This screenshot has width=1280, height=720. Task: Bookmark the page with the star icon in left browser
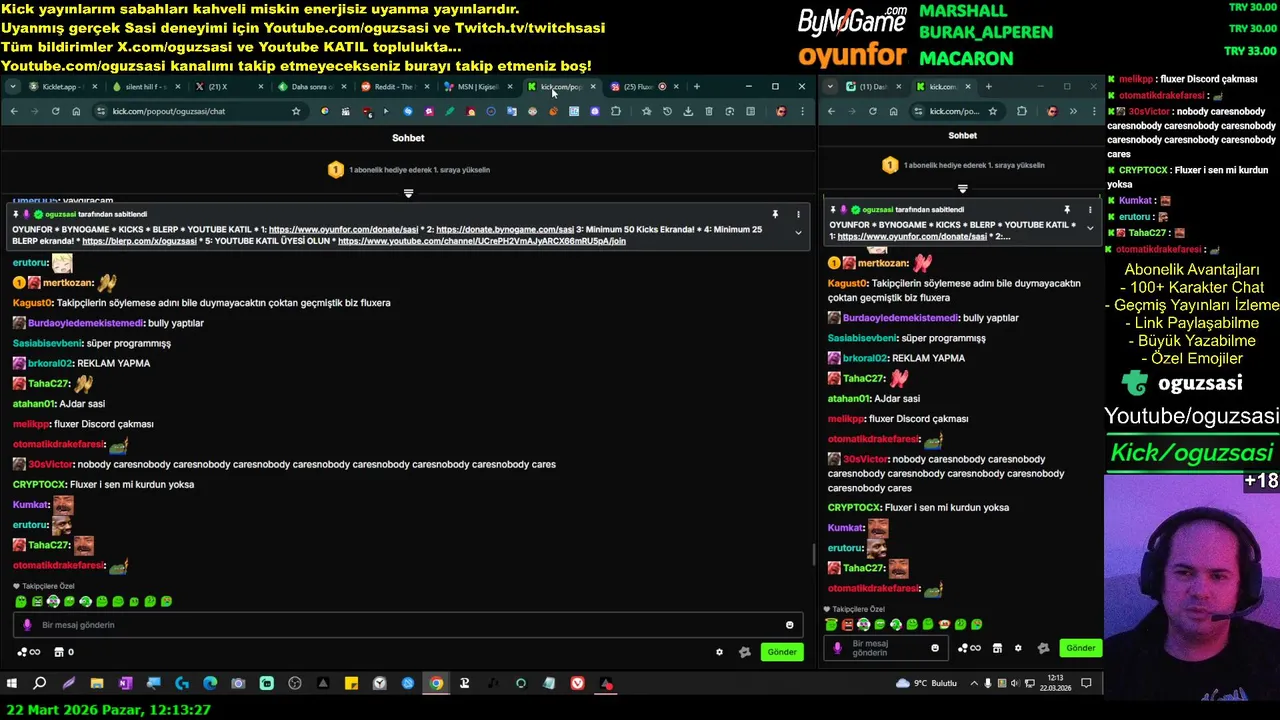(x=296, y=111)
